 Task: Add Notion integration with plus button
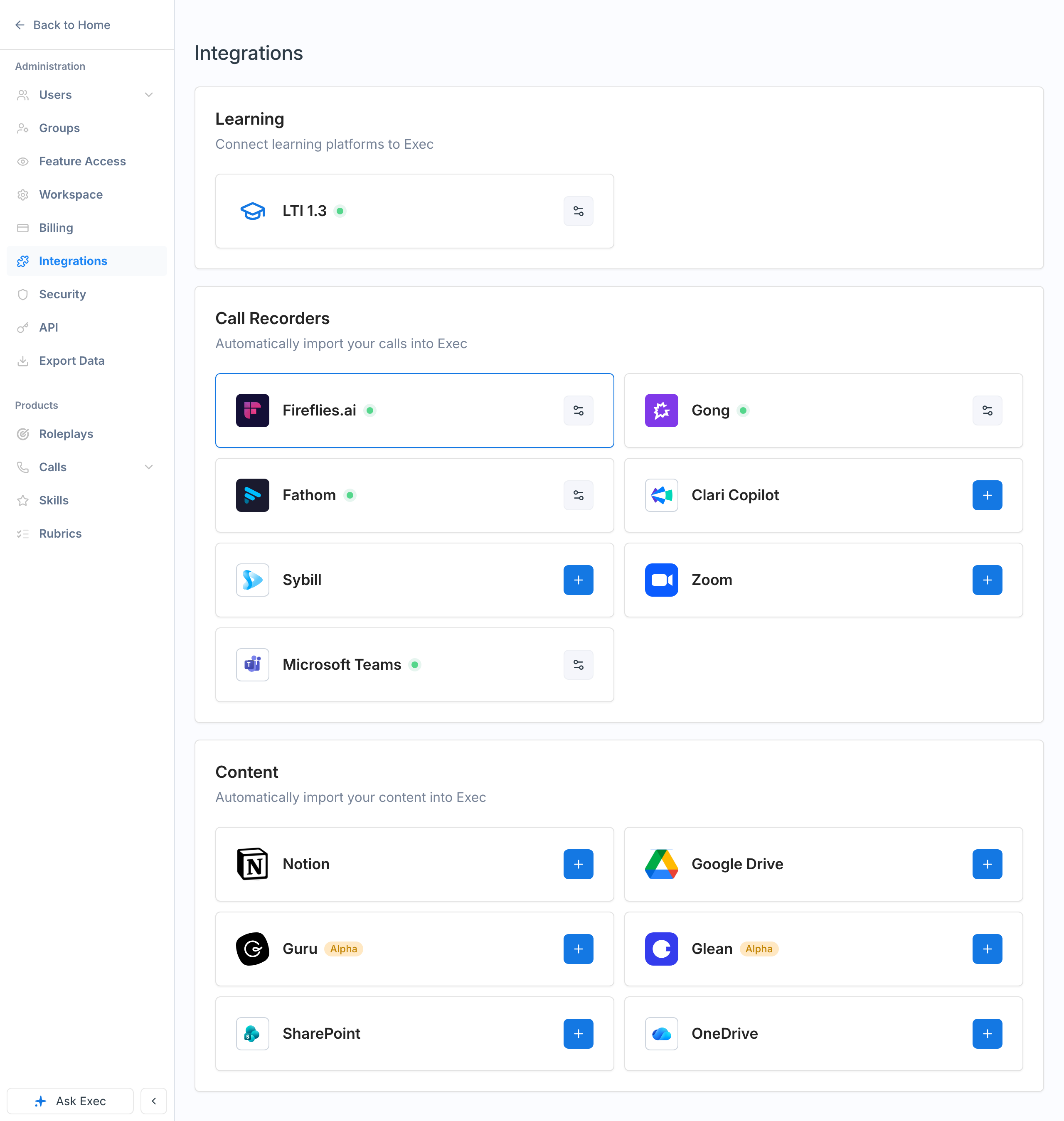coord(578,864)
